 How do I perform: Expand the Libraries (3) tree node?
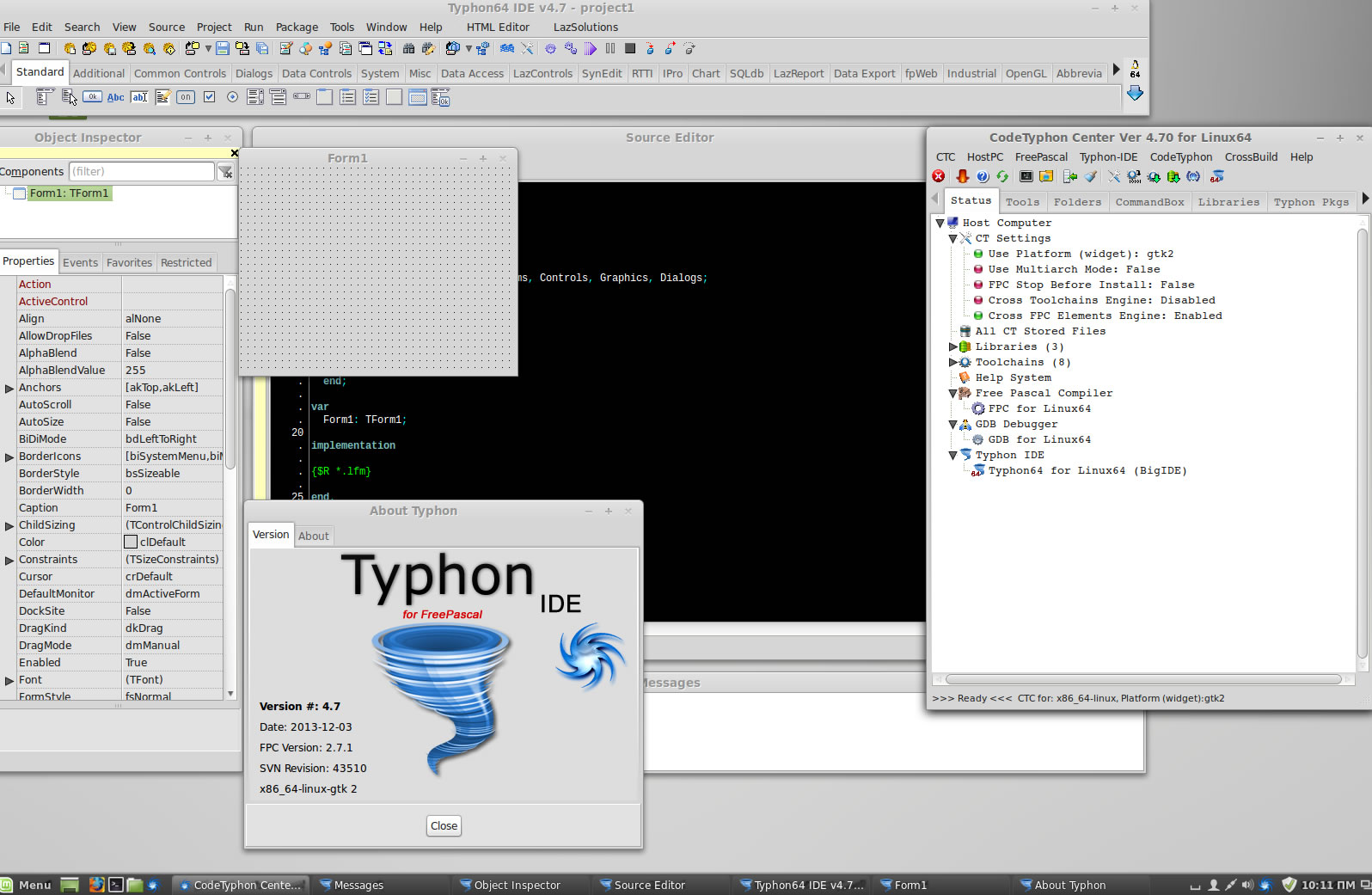click(952, 347)
